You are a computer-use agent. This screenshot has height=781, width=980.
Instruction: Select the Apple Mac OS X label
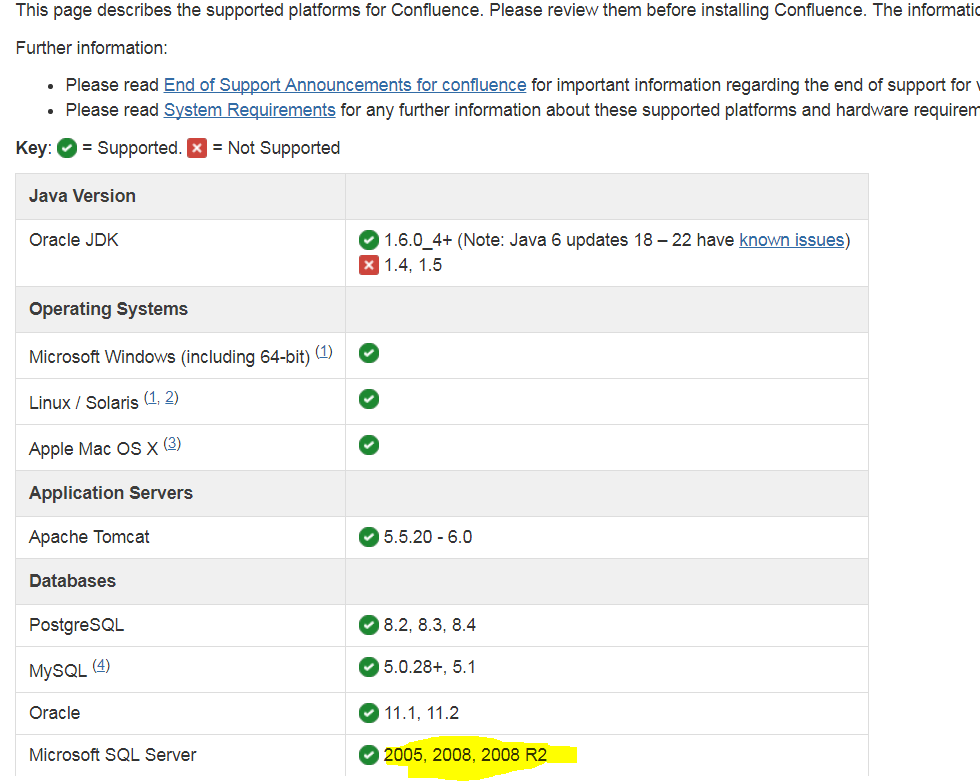(x=93, y=449)
